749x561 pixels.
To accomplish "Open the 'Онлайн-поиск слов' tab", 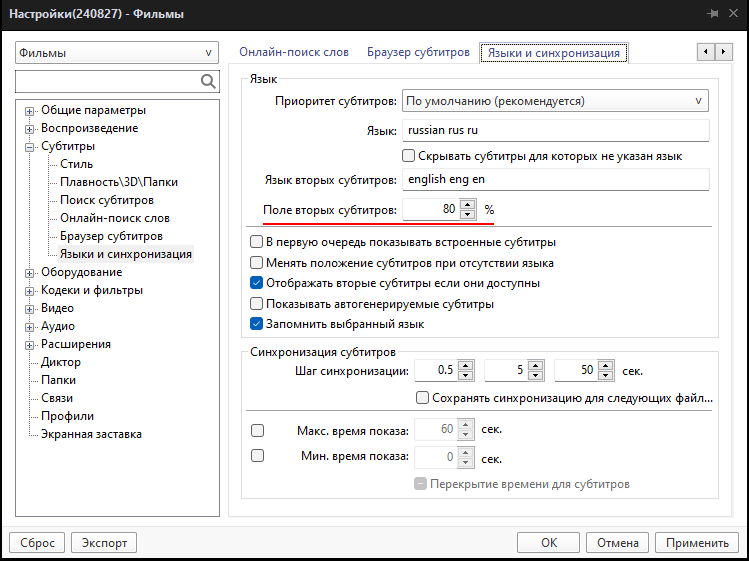I will pos(294,52).
